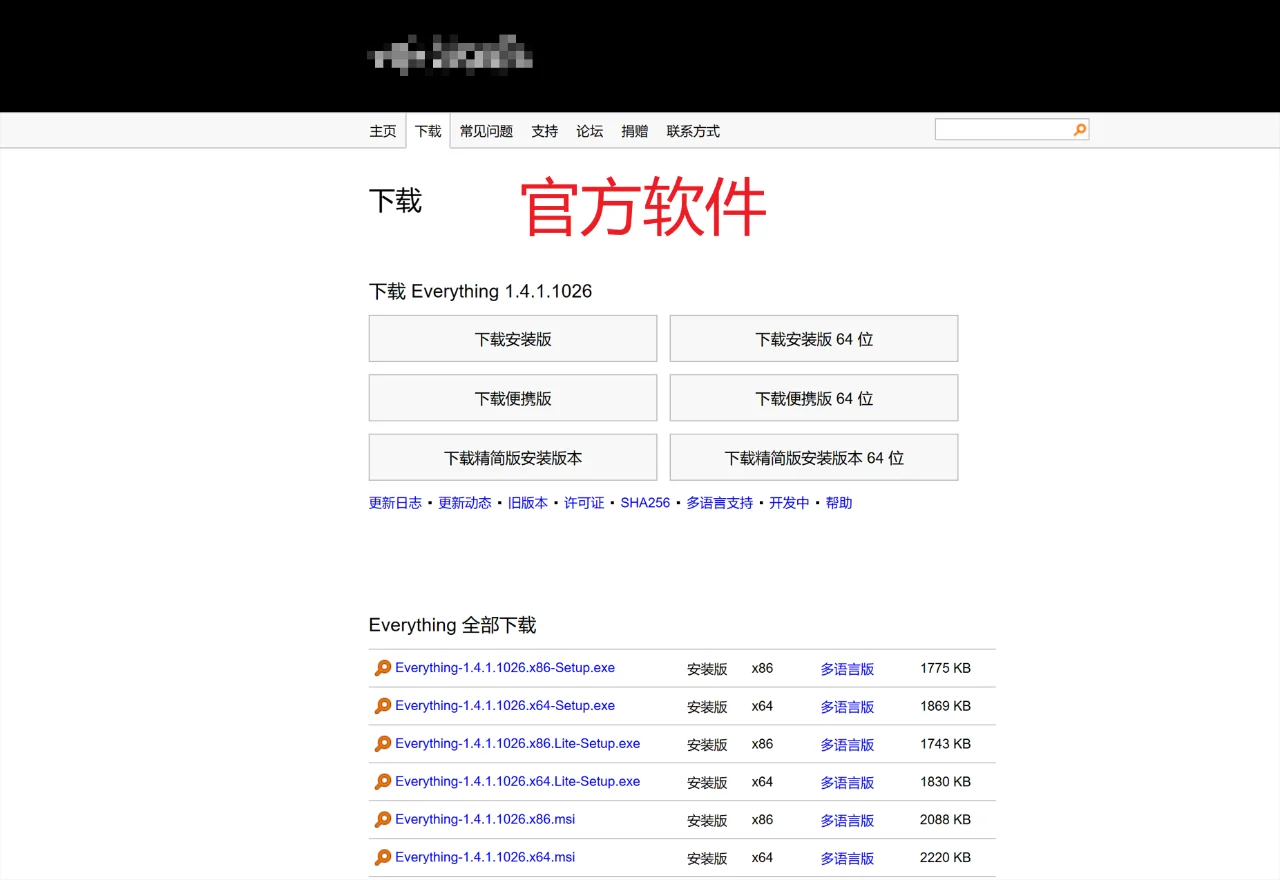Click the key icon beside Everything-1.4.1.1026.x64.Lite-Setup.exe

[383, 781]
